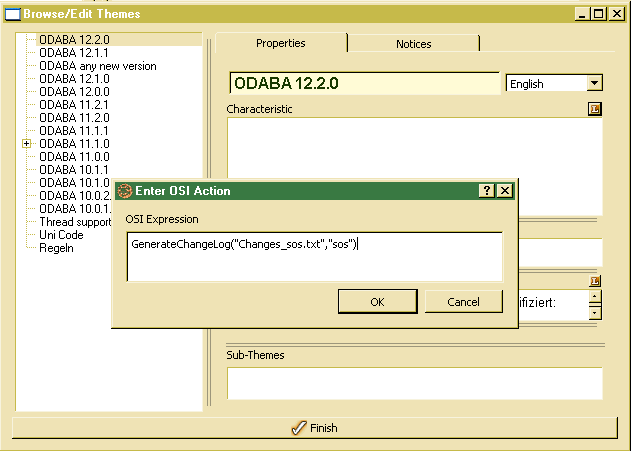Cancel the Enter OSI Action dialog
This screenshot has height=451, width=631.
click(463, 302)
